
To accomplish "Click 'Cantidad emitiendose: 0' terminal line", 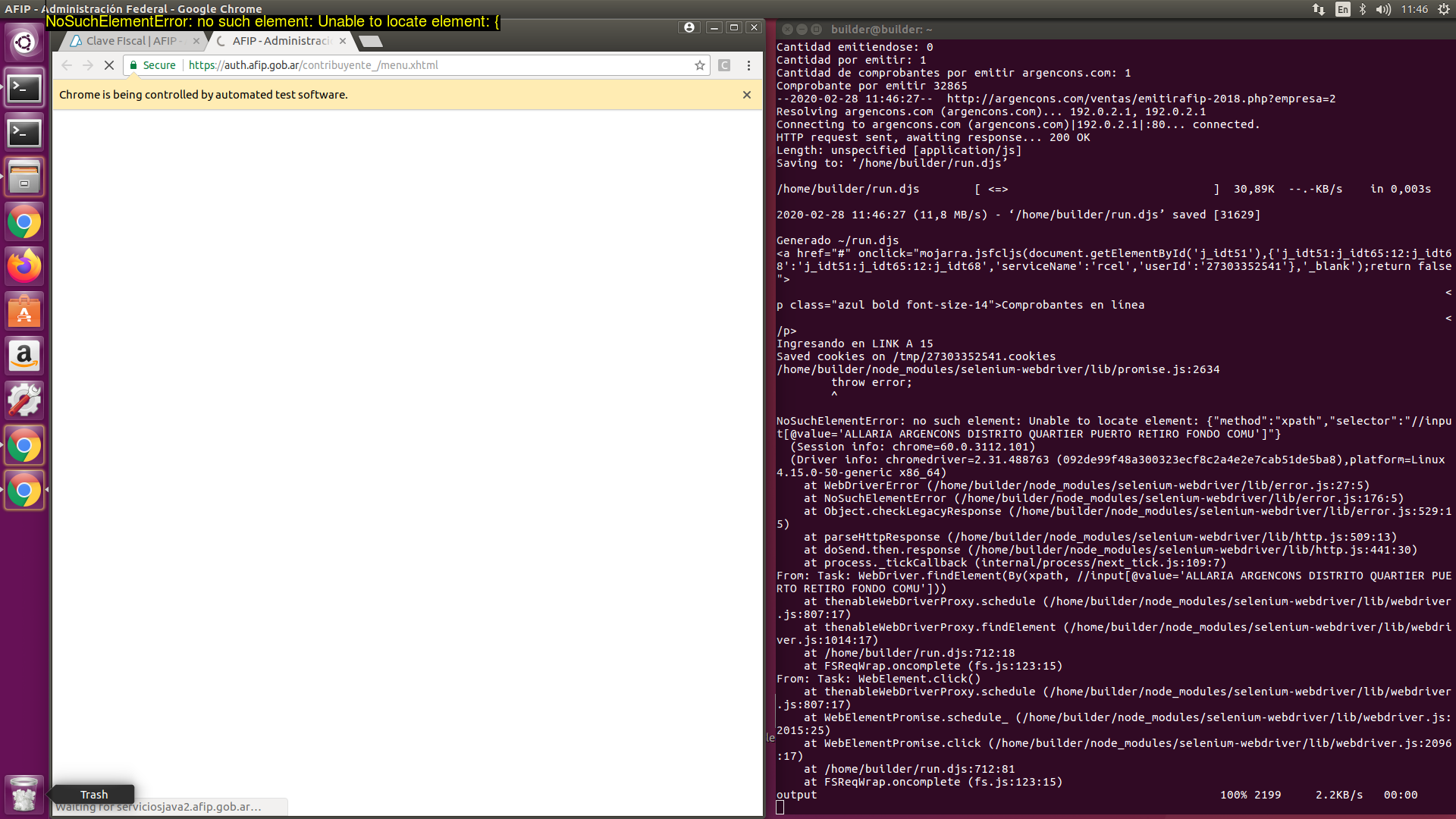I will click(855, 47).
